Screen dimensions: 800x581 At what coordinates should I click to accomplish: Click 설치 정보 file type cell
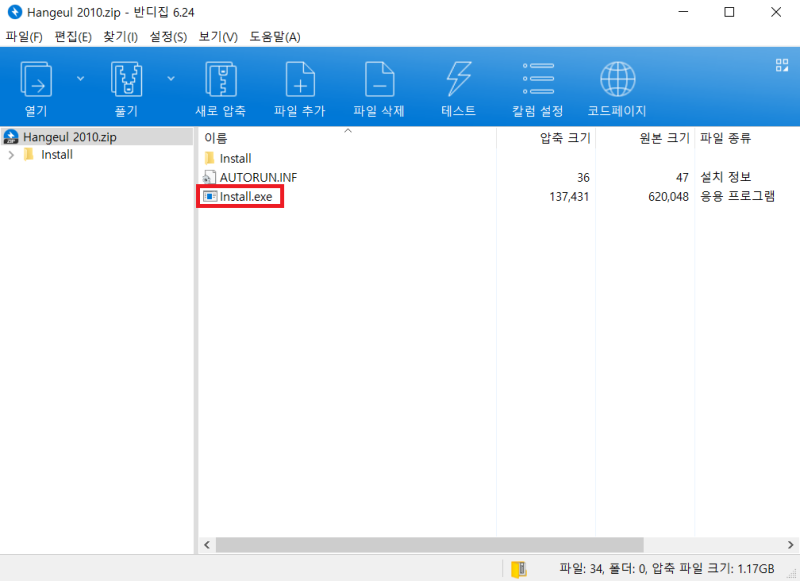(725, 177)
